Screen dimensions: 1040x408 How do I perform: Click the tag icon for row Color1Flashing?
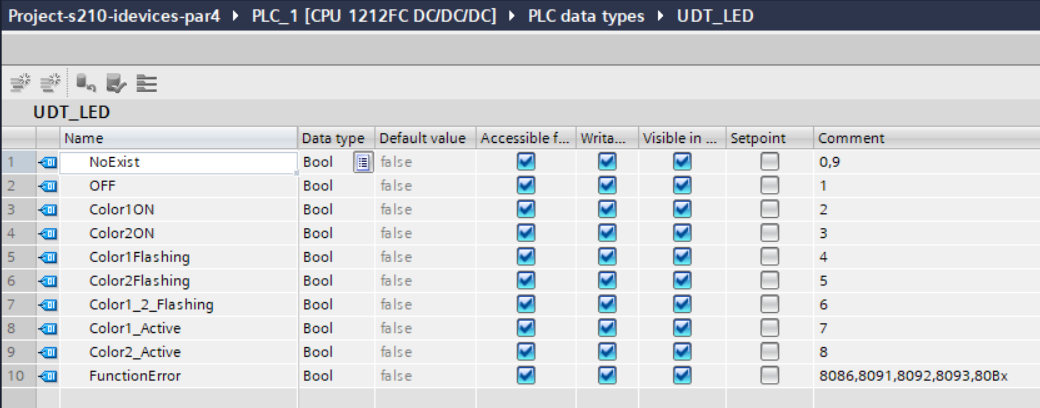(x=48, y=257)
